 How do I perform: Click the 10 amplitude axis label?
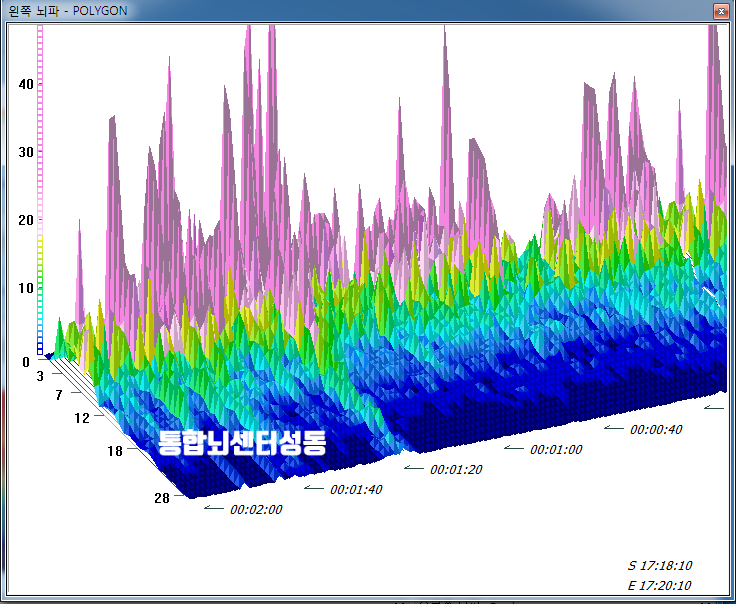coord(26,288)
